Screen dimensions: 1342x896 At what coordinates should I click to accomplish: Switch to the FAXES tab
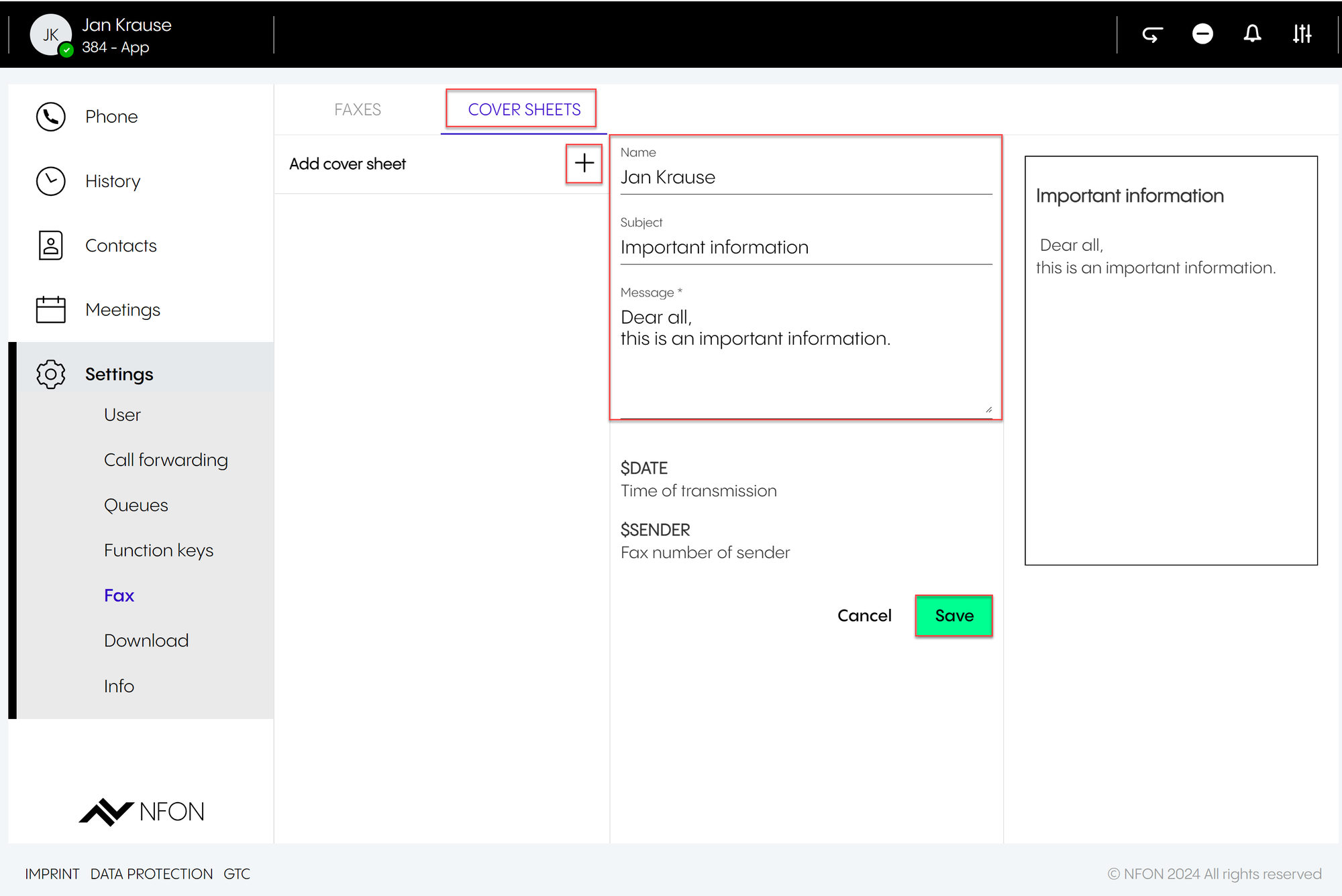pos(358,109)
